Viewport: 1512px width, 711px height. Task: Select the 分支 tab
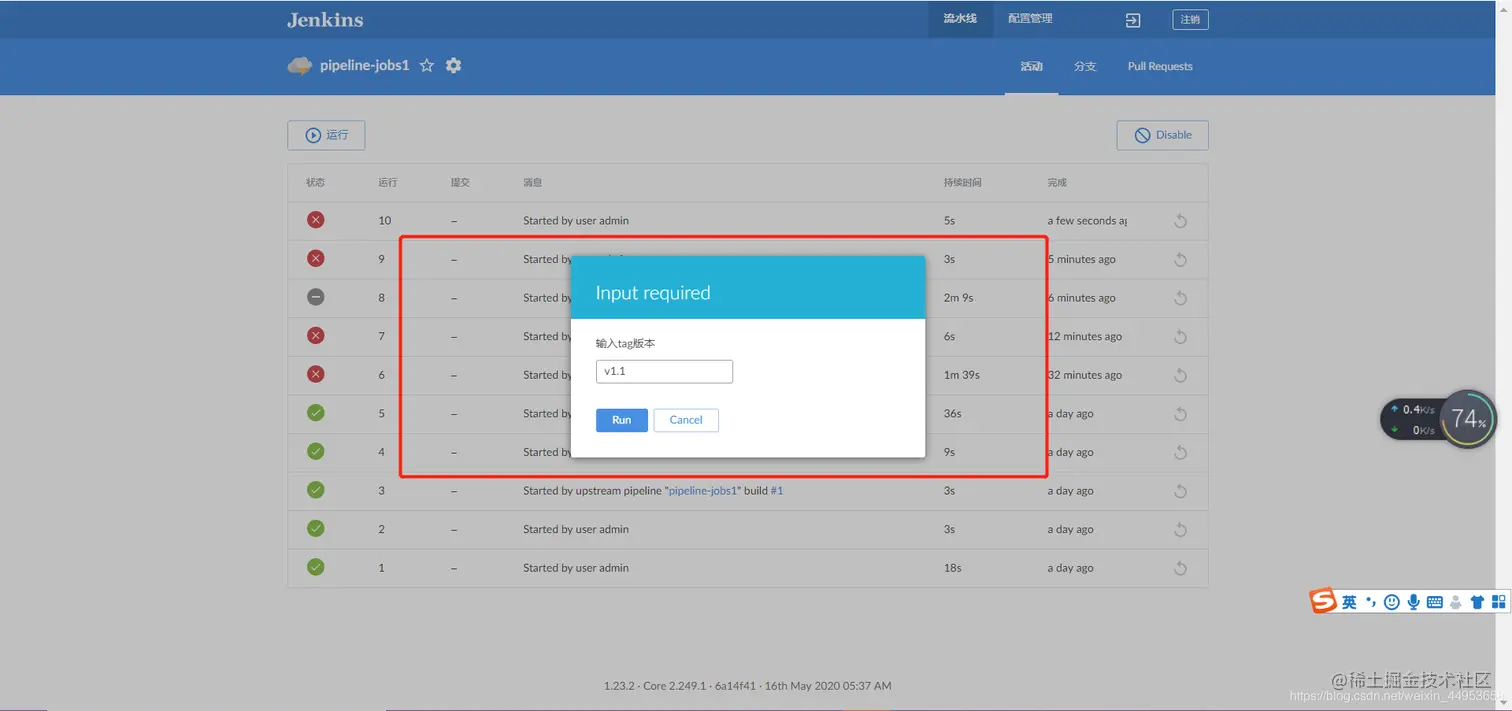point(1085,67)
